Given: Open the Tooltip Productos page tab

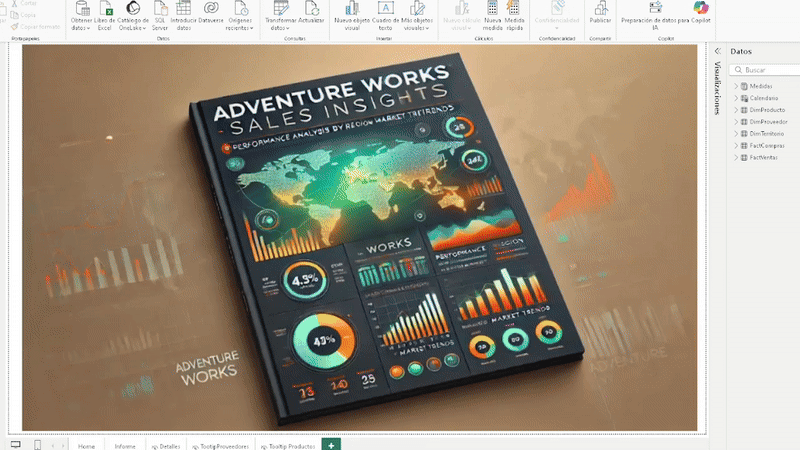Looking at the screenshot, I should point(288,444).
